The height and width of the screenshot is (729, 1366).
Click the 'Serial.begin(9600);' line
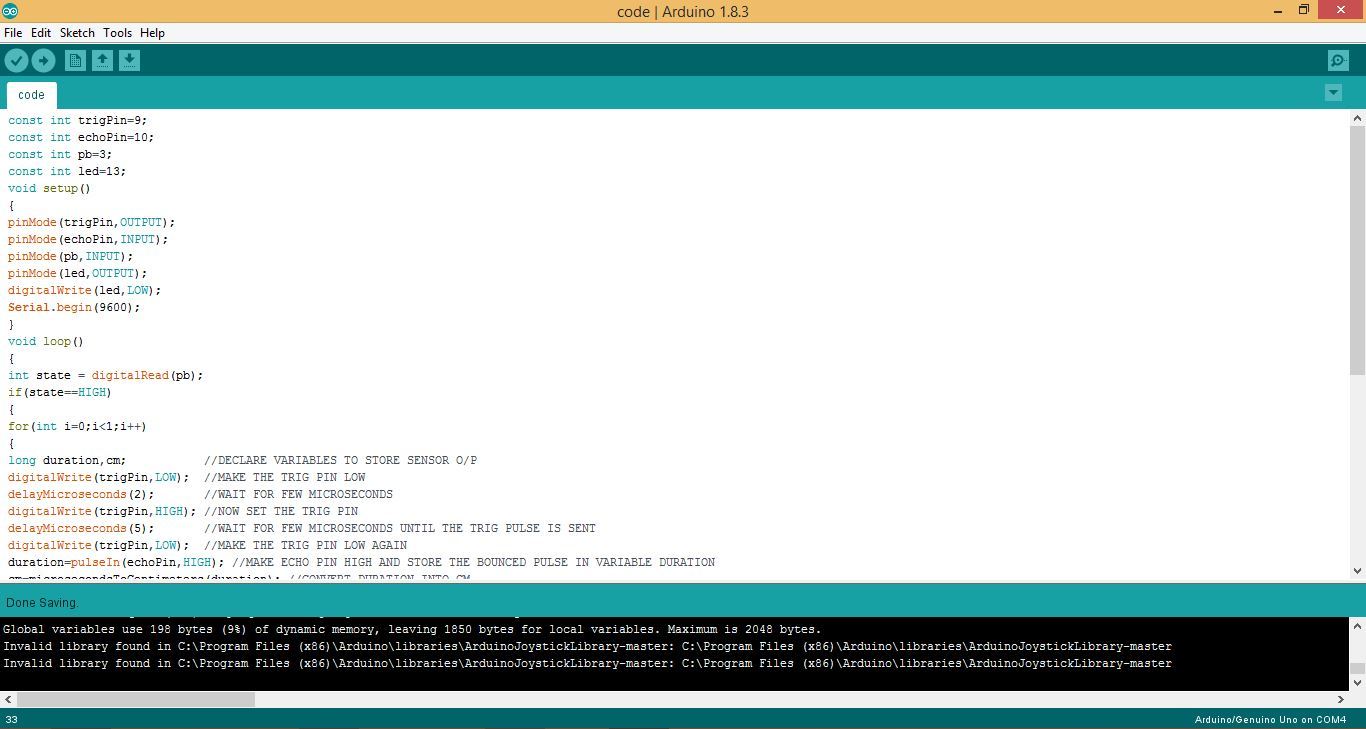coord(74,307)
